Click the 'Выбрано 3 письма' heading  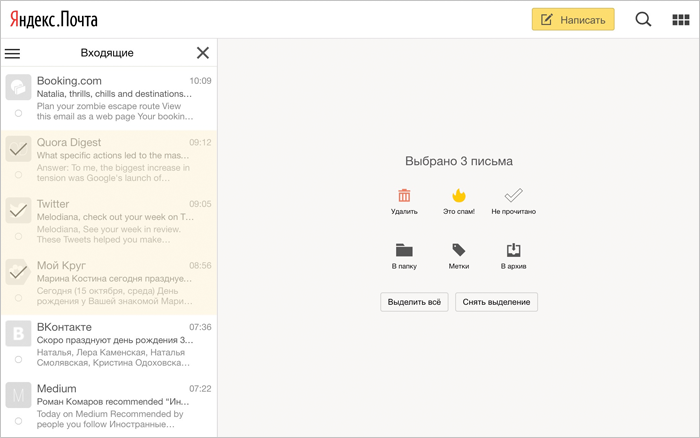459,161
